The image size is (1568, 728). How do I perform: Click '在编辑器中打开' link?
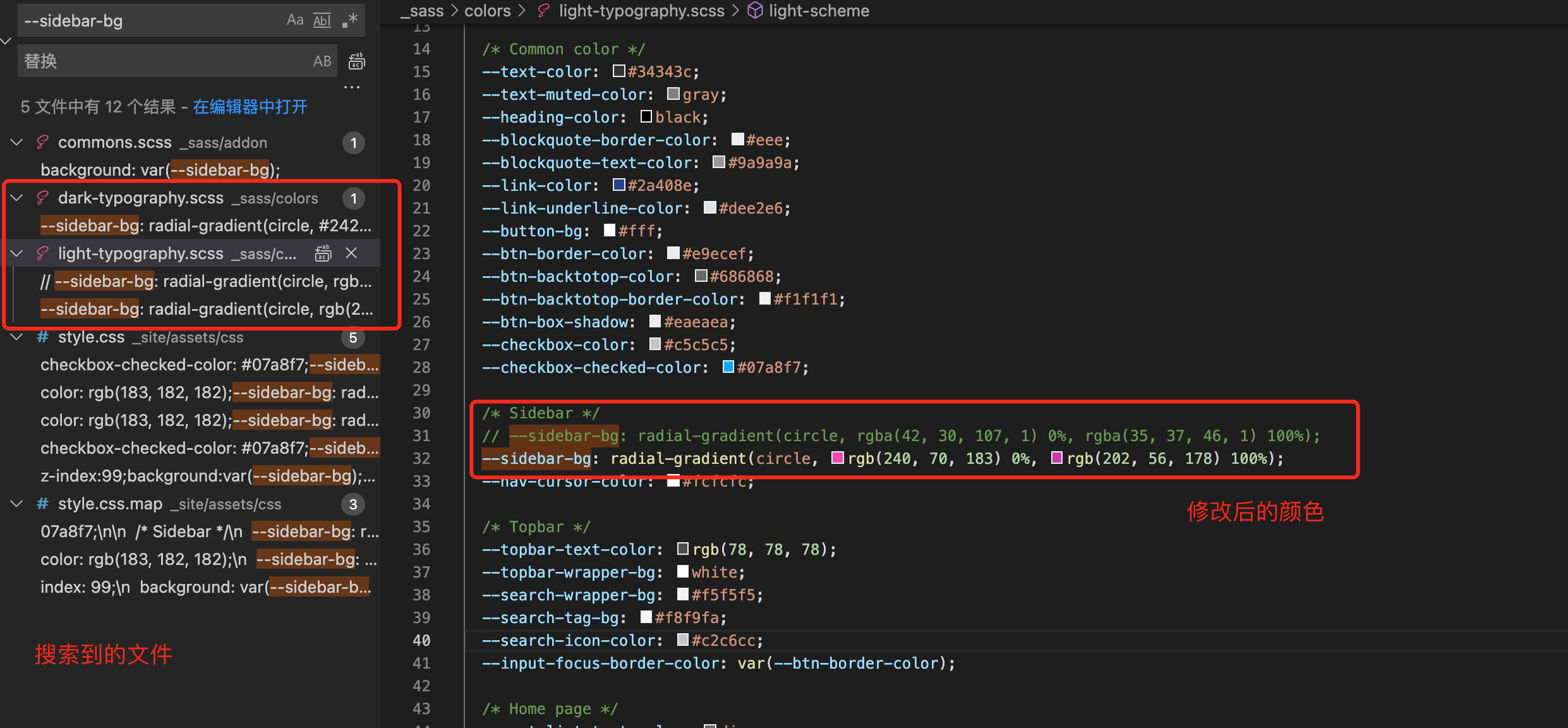pos(250,107)
